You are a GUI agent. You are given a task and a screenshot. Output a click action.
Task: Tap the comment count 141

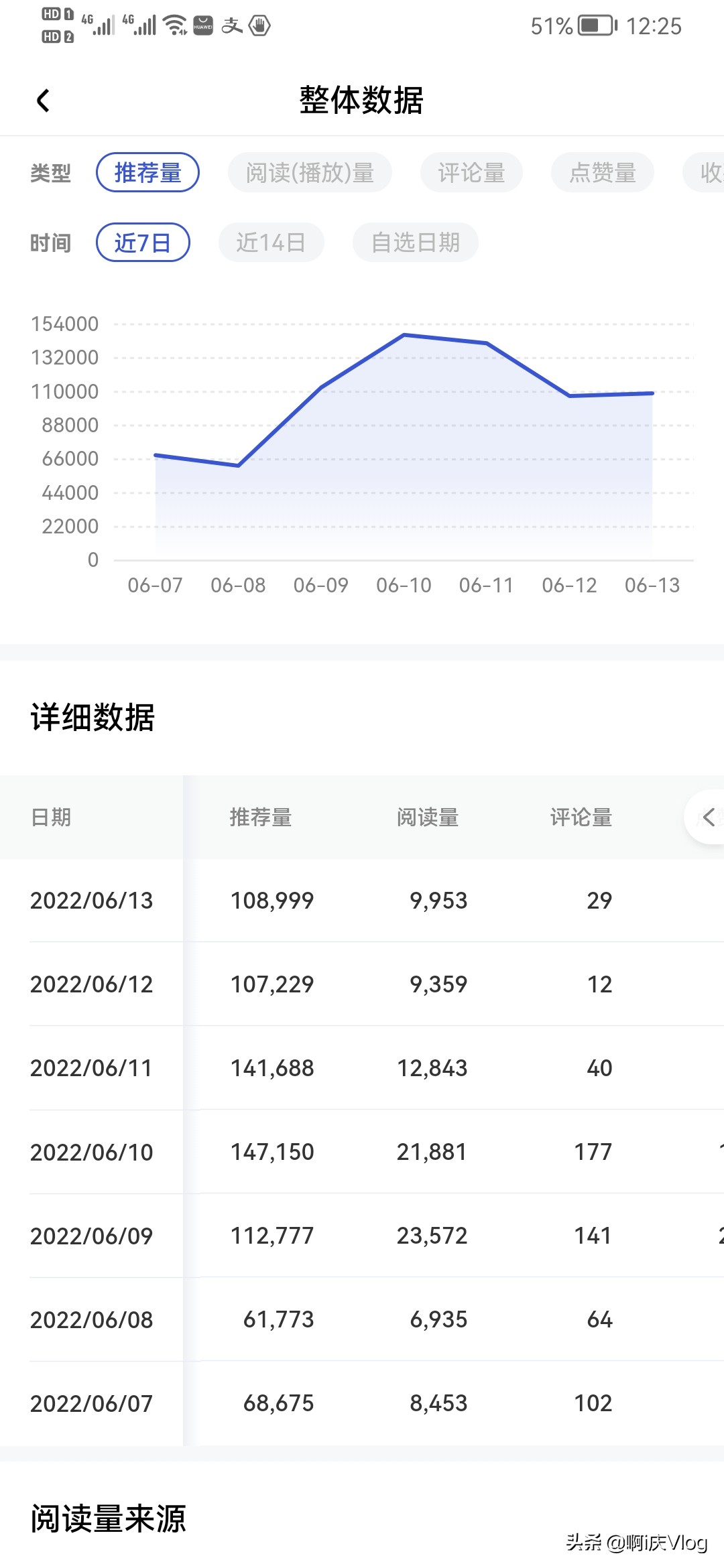593,1235
